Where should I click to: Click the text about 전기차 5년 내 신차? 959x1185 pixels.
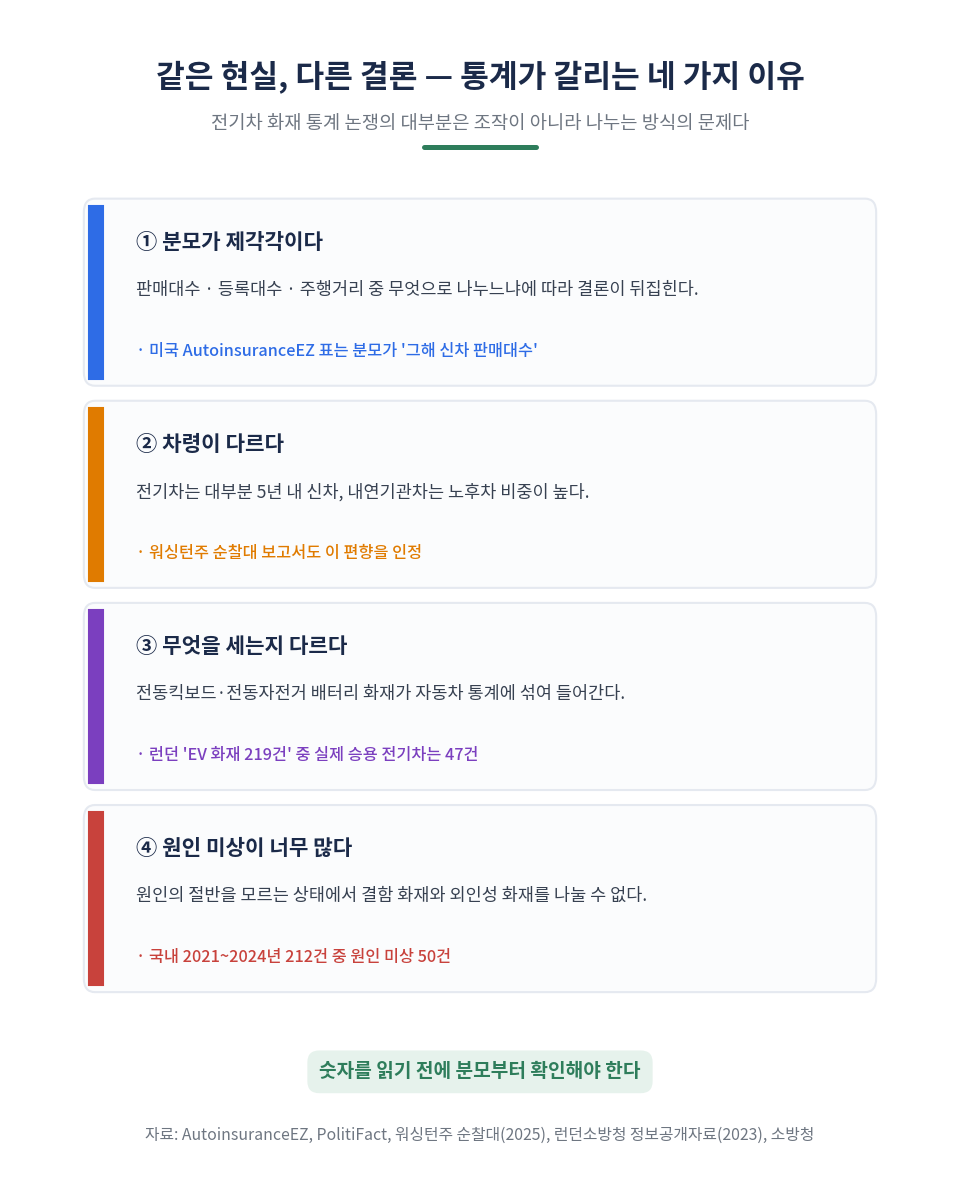tap(362, 491)
